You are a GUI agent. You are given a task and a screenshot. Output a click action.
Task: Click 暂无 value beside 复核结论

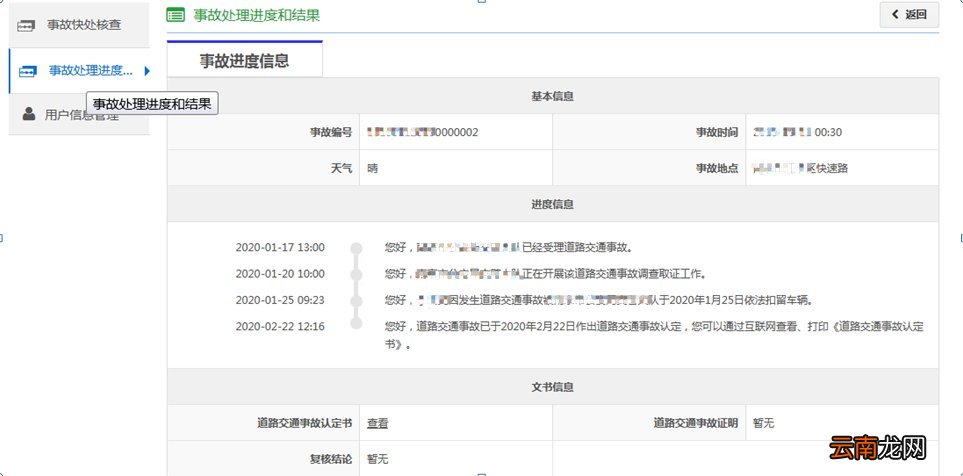(x=378, y=459)
